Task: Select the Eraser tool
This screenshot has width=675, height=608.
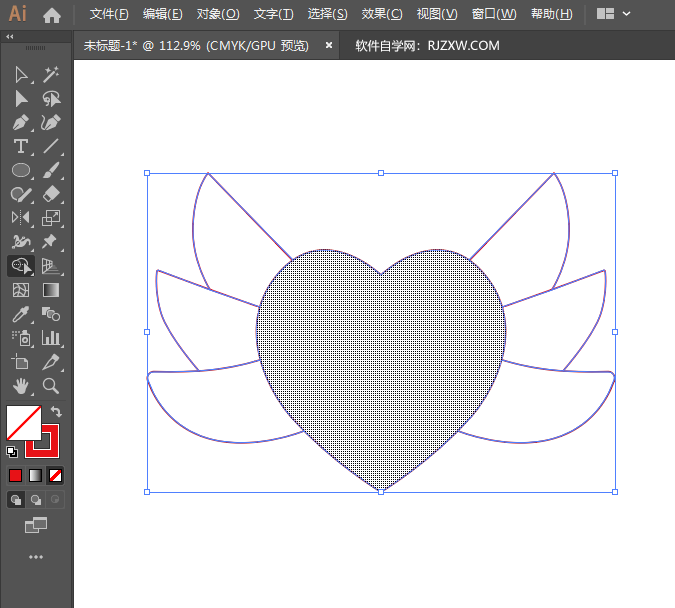Action: tap(51, 194)
